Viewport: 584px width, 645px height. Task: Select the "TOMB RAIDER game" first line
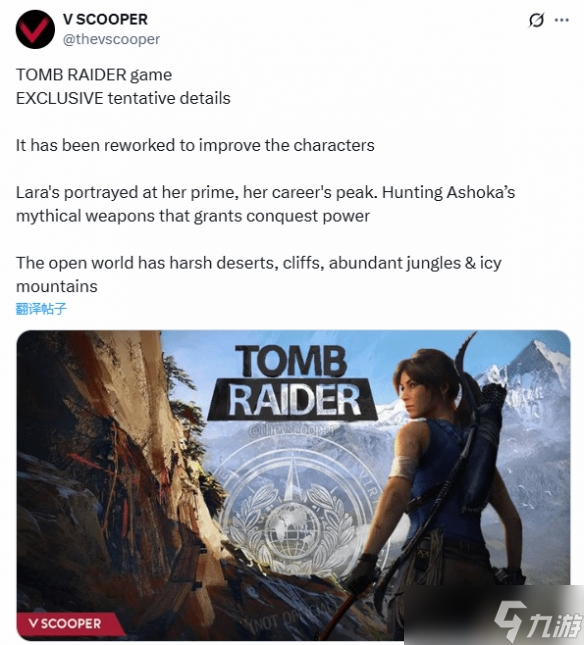tap(94, 75)
